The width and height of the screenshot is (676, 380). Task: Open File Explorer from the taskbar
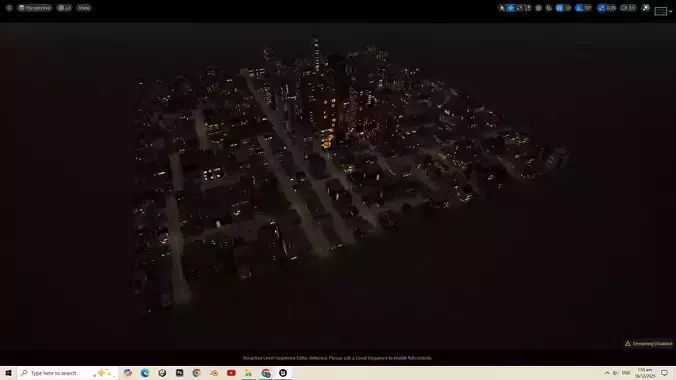pyautogui.click(x=248, y=373)
